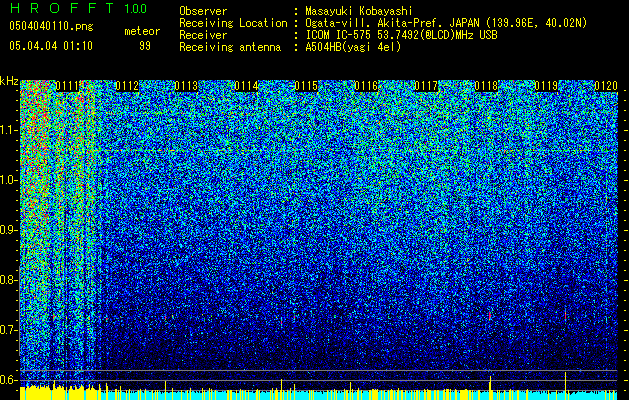Click the 0.6 frequency axis label
629x400 pixels.
coord(8,380)
